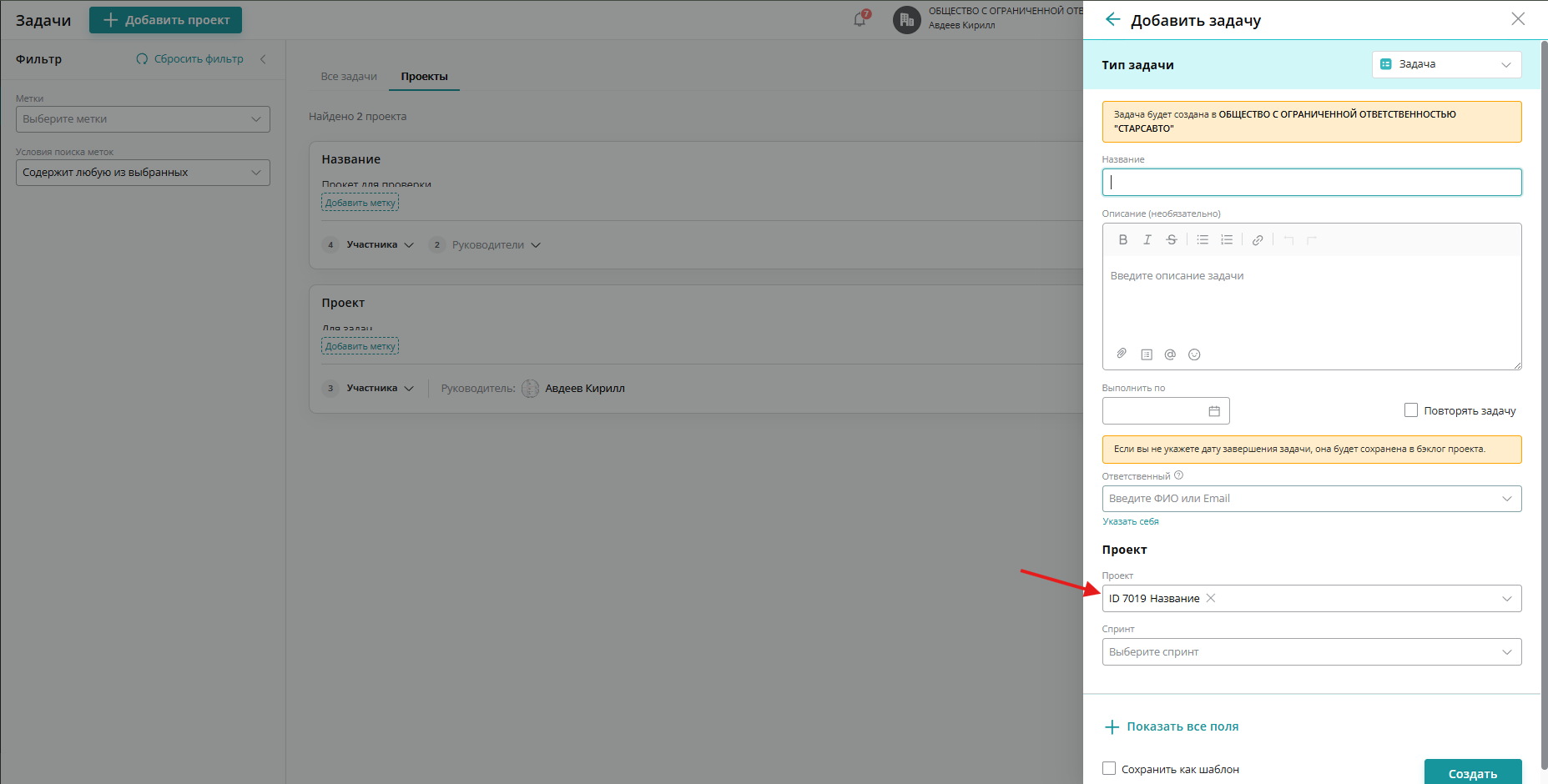Close the Добавить задачу panel
The width and height of the screenshot is (1548, 784).
pos(1518,19)
